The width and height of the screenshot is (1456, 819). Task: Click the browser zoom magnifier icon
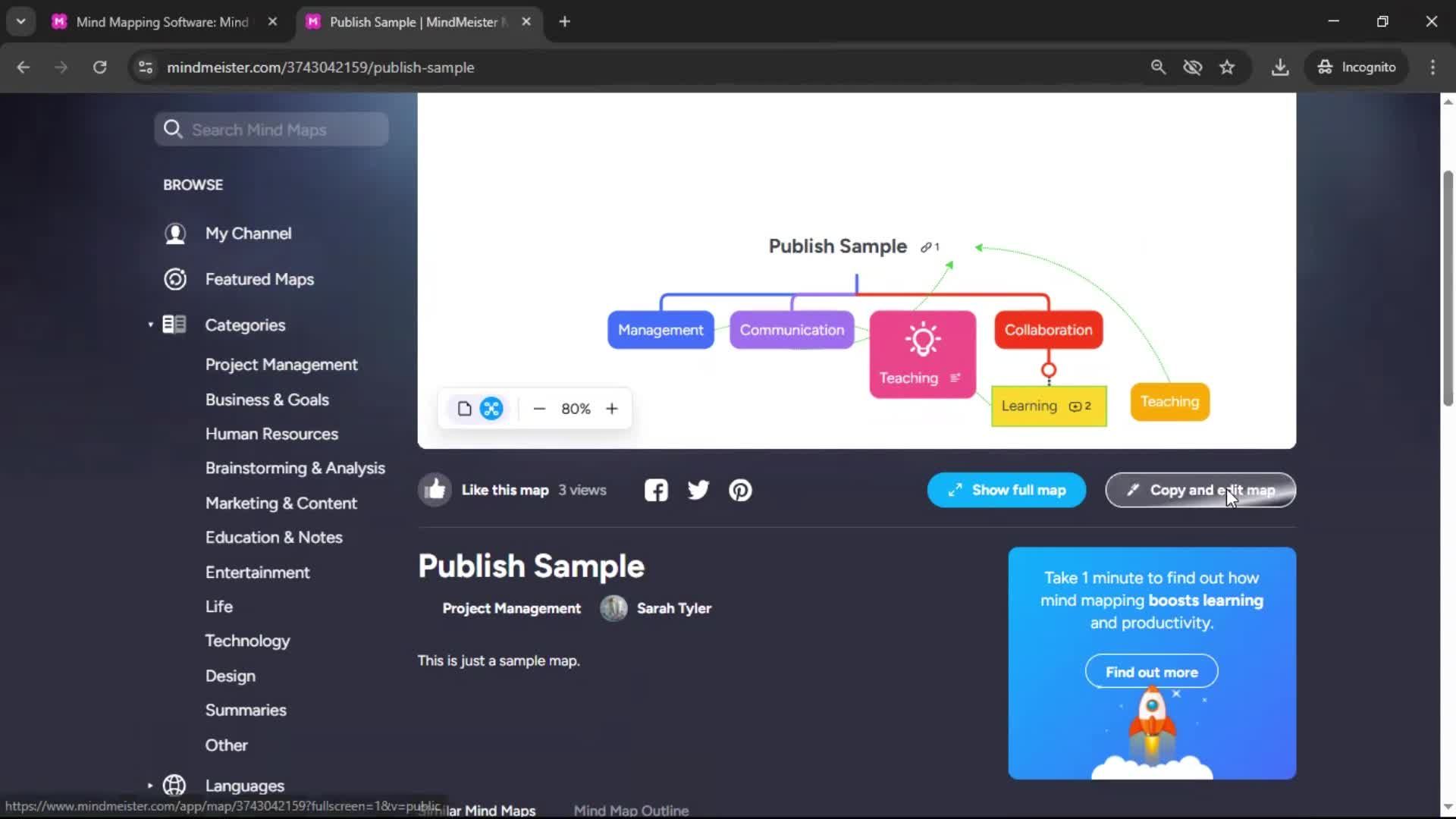[1158, 67]
